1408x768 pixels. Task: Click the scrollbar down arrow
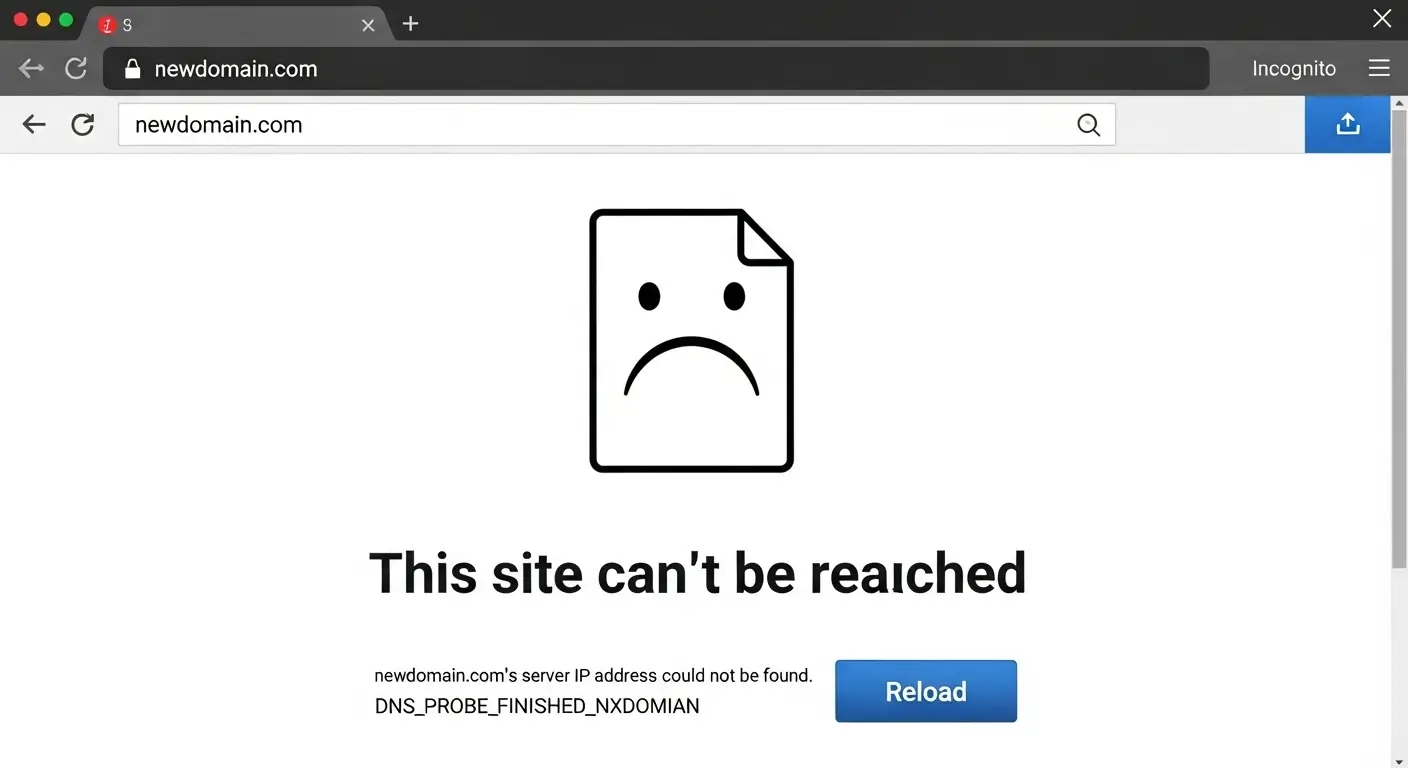click(x=1399, y=762)
